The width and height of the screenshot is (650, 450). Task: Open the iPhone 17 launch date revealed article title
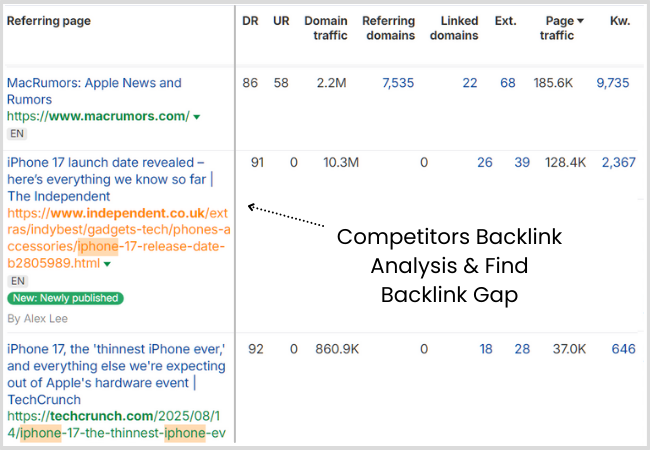point(110,179)
